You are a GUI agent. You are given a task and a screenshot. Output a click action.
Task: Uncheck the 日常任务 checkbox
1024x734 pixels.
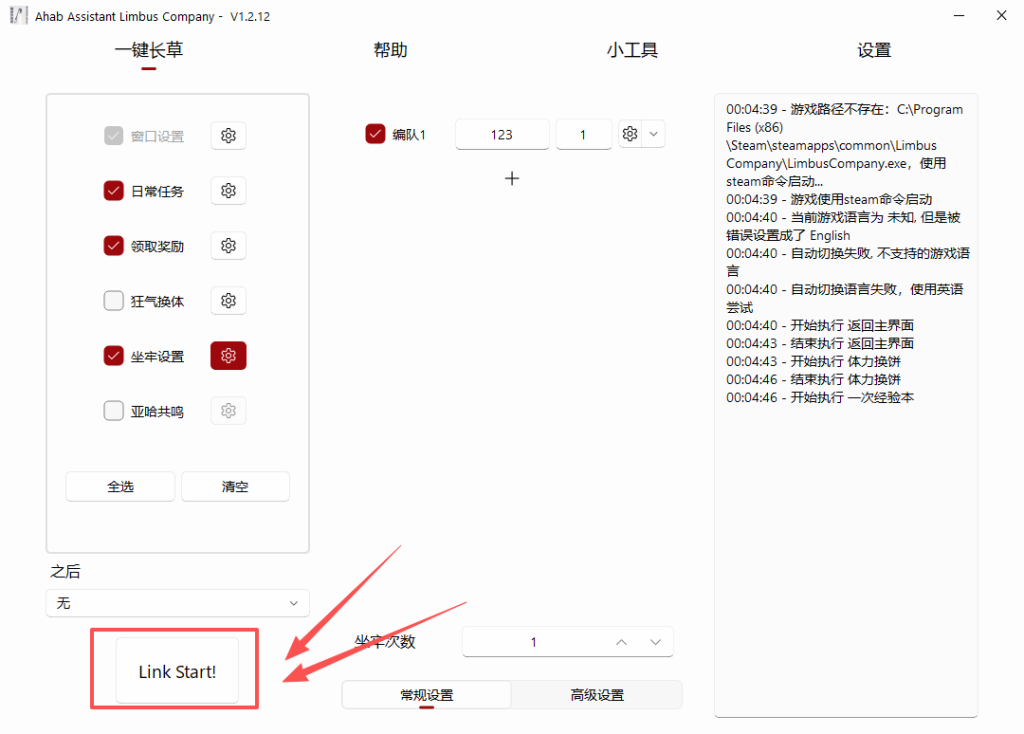pos(114,191)
